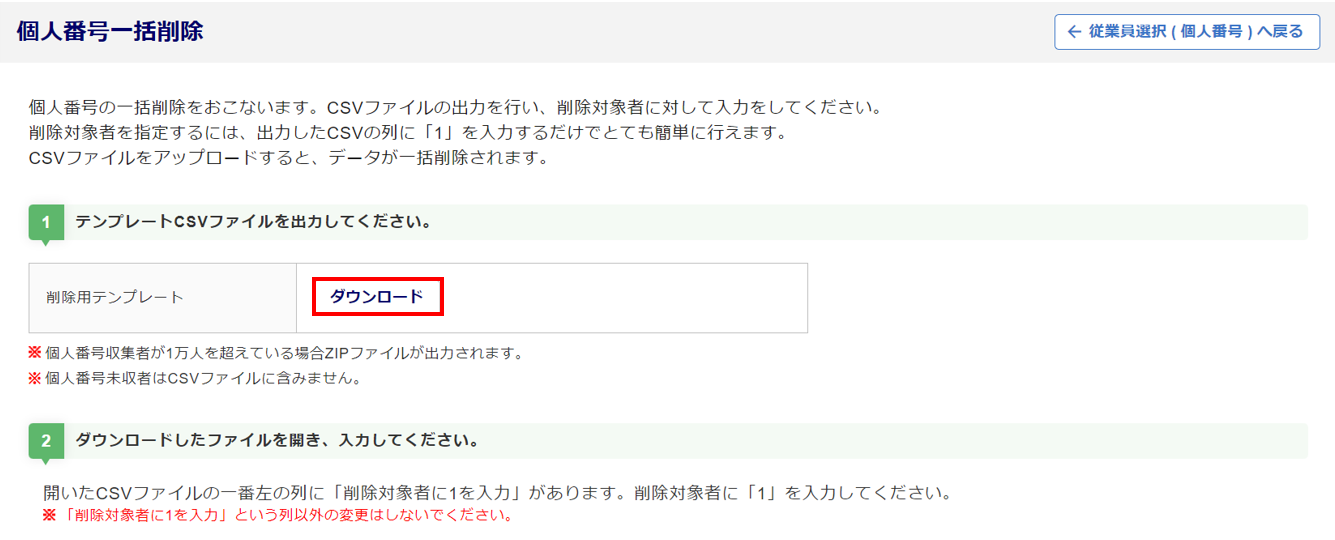Click the テンプレートCSVファイルを出力してください heading
The image size is (1335, 540).
pyautogui.click(x=253, y=222)
